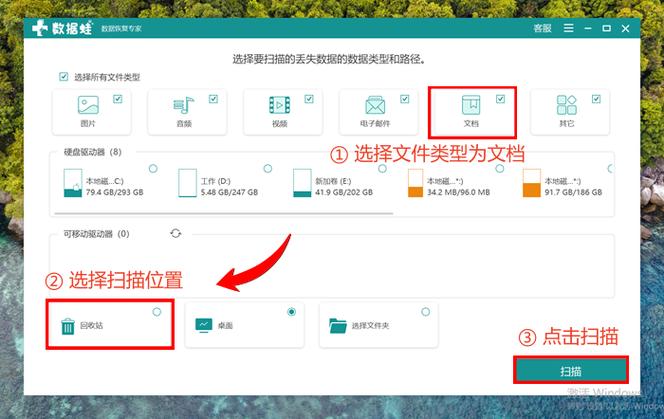664x419 pixels.
Task: Minimize the 数据蛙 window
Action: coord(588,28)
